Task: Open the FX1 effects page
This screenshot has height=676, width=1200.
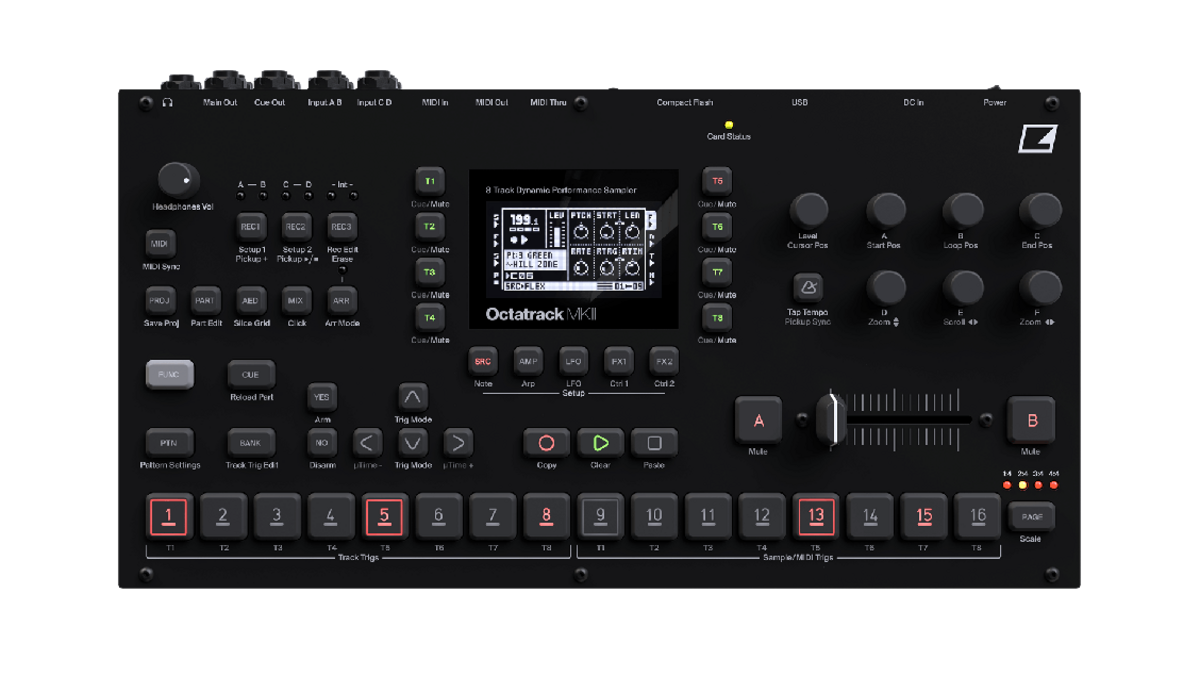Action: point(618,362)
